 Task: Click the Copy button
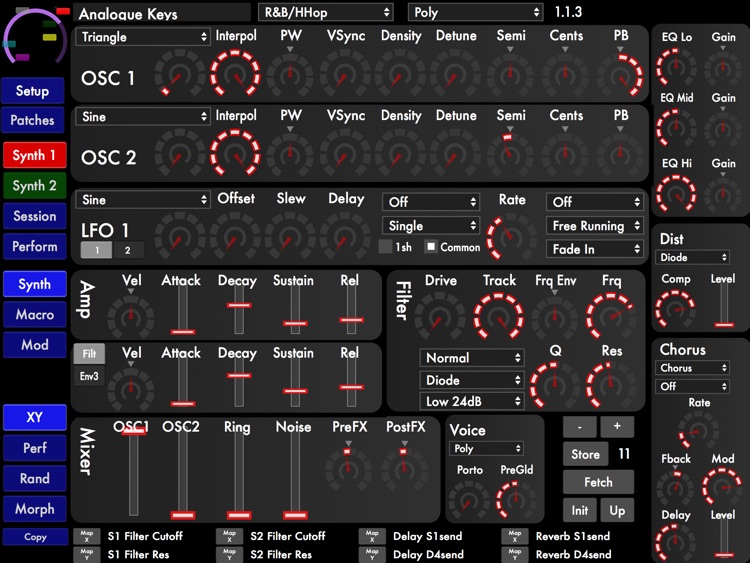click(35, 537)
